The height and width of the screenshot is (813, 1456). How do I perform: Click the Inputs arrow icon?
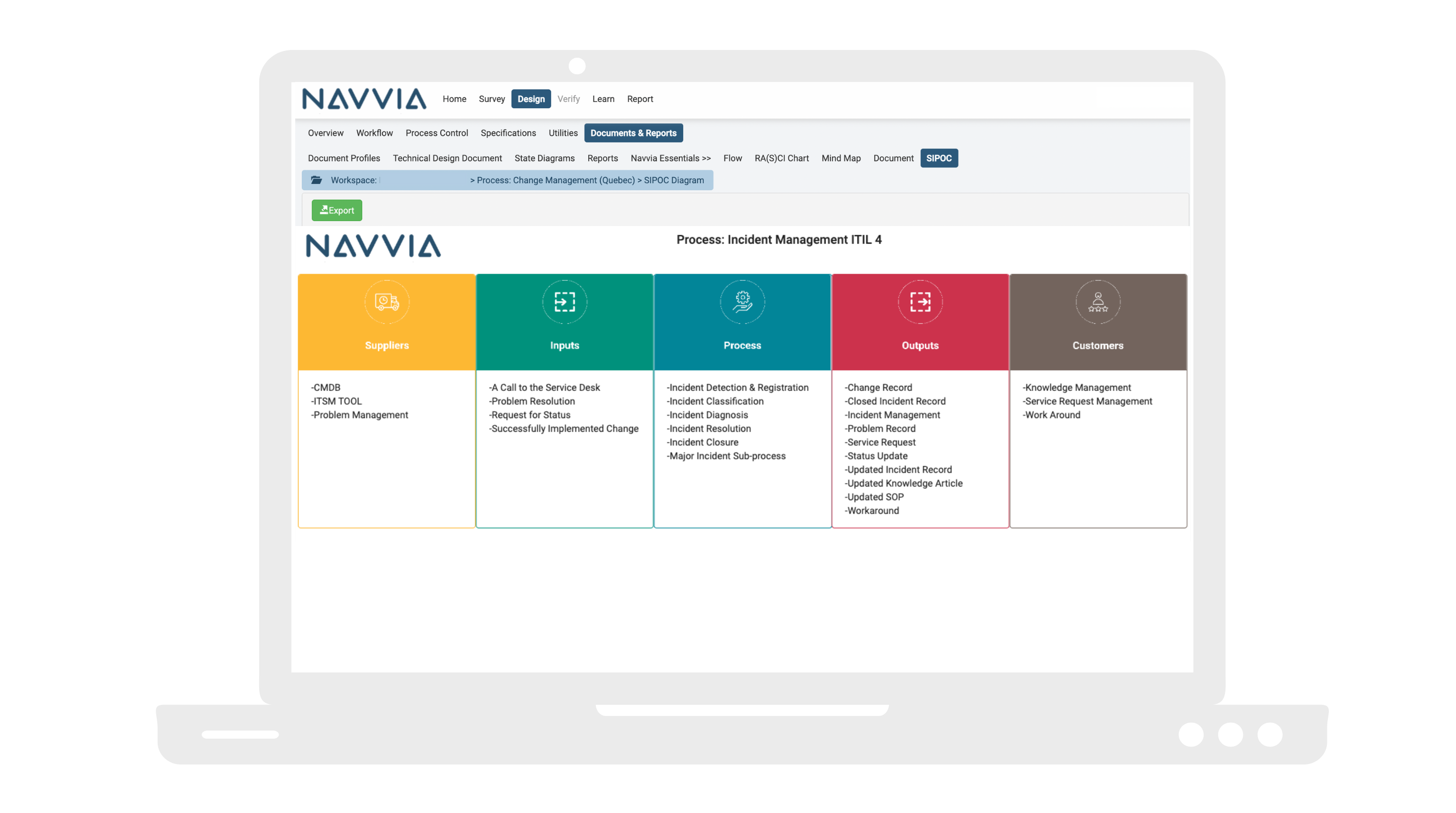(x=563, y=302)
